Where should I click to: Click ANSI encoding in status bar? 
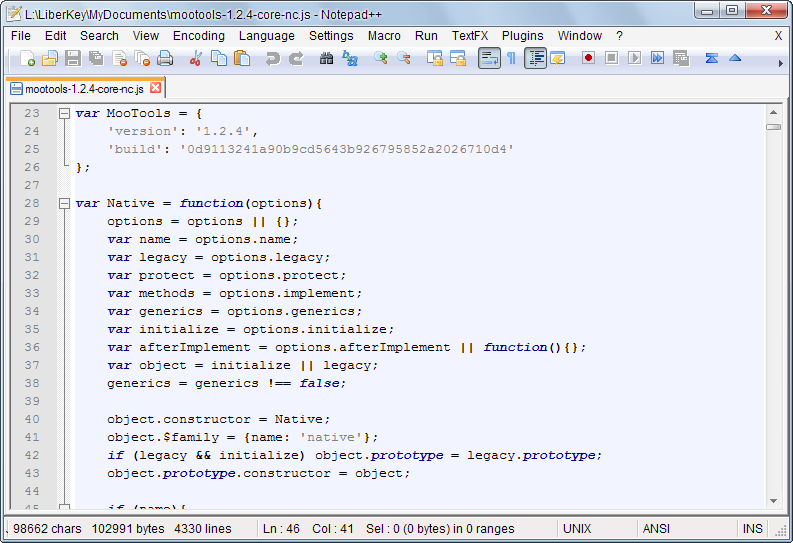tap(656, 529)
